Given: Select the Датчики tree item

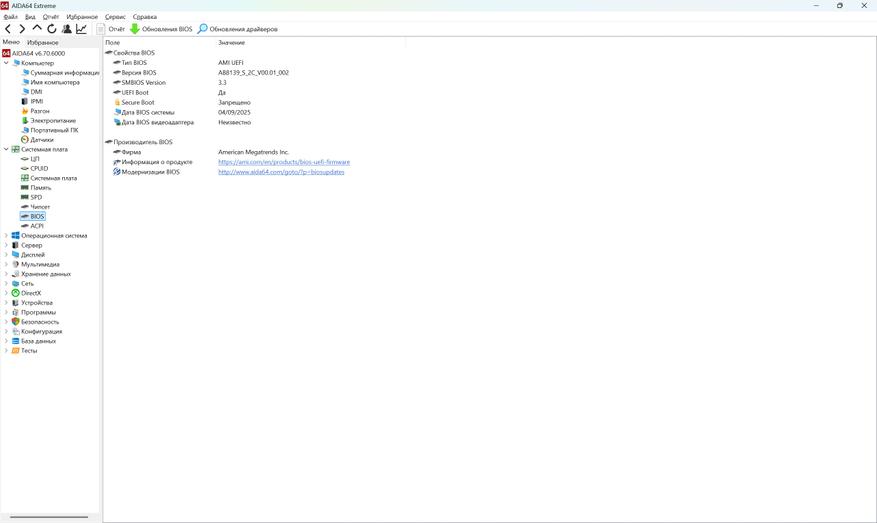Looking at the screenshot, I should click(37, 140).
